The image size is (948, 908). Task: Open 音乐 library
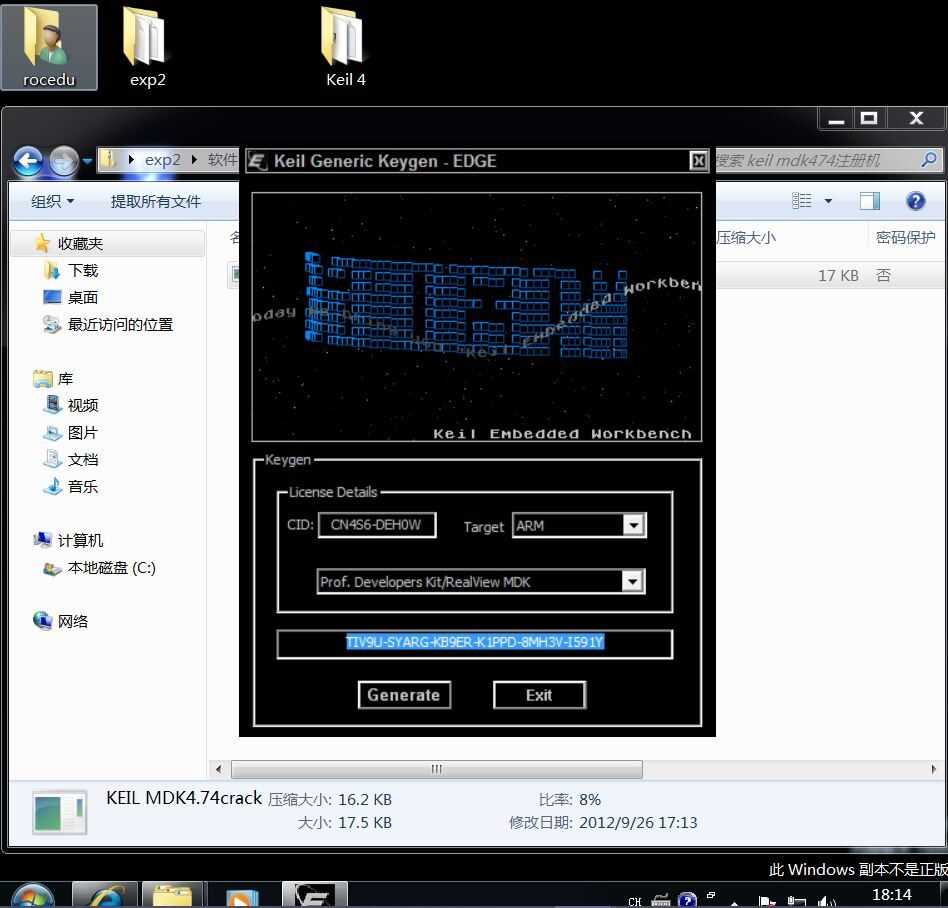click(x=83, y=487)
